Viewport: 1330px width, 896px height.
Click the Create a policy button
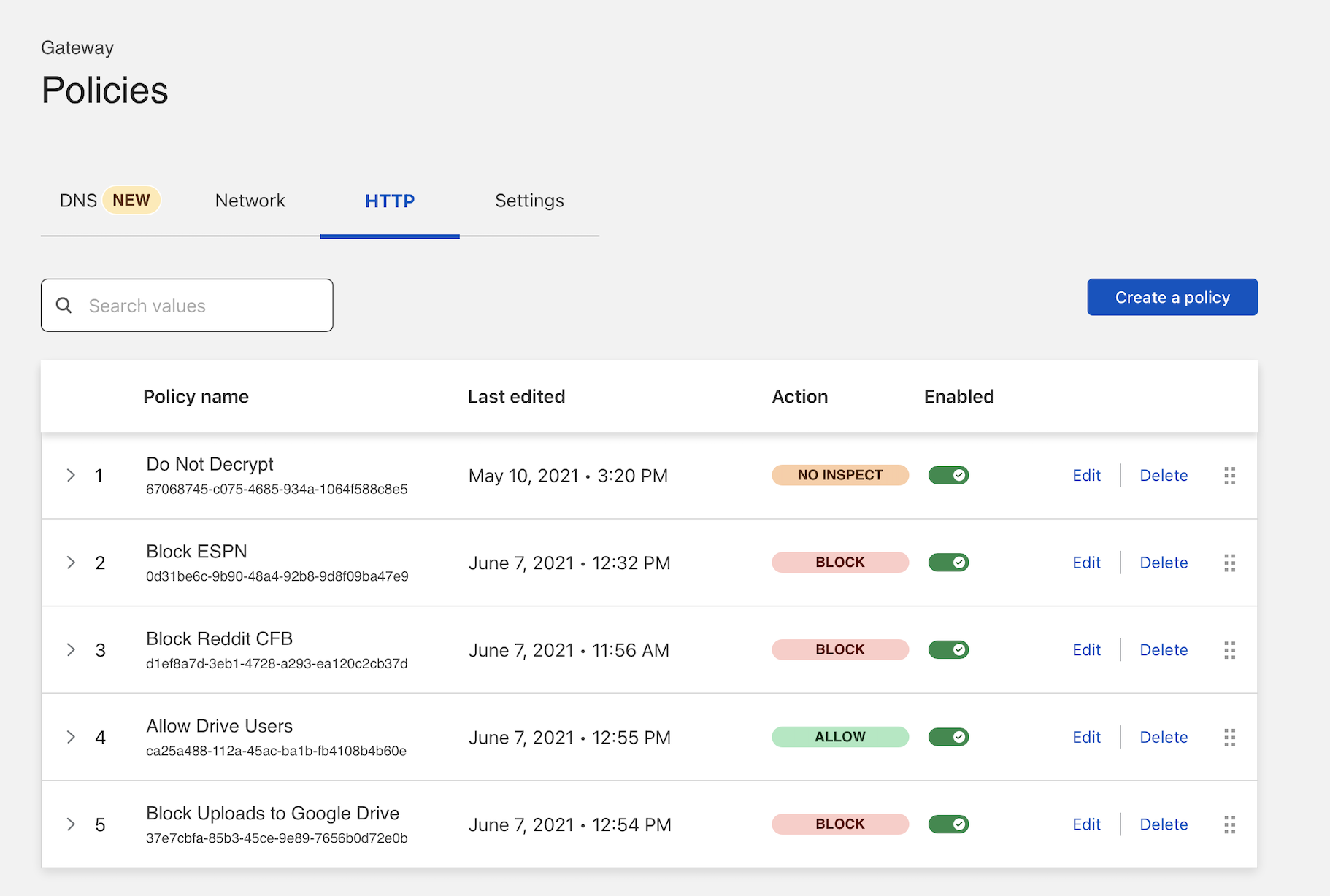click(1172, 298)
